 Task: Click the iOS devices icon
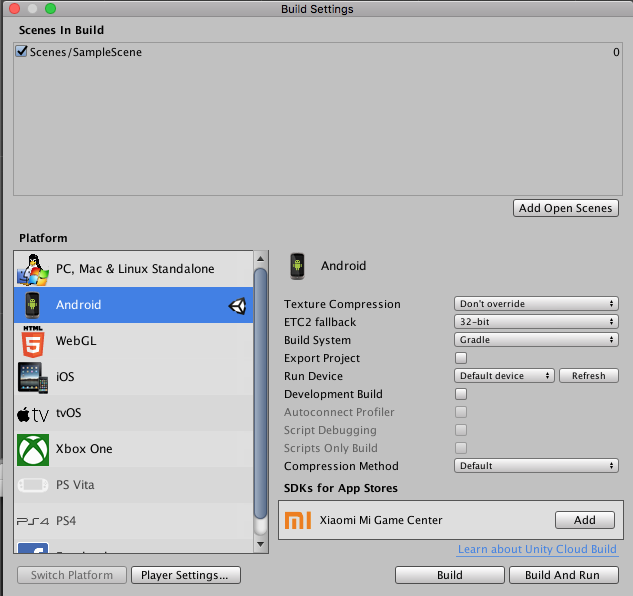pos(33,378)
